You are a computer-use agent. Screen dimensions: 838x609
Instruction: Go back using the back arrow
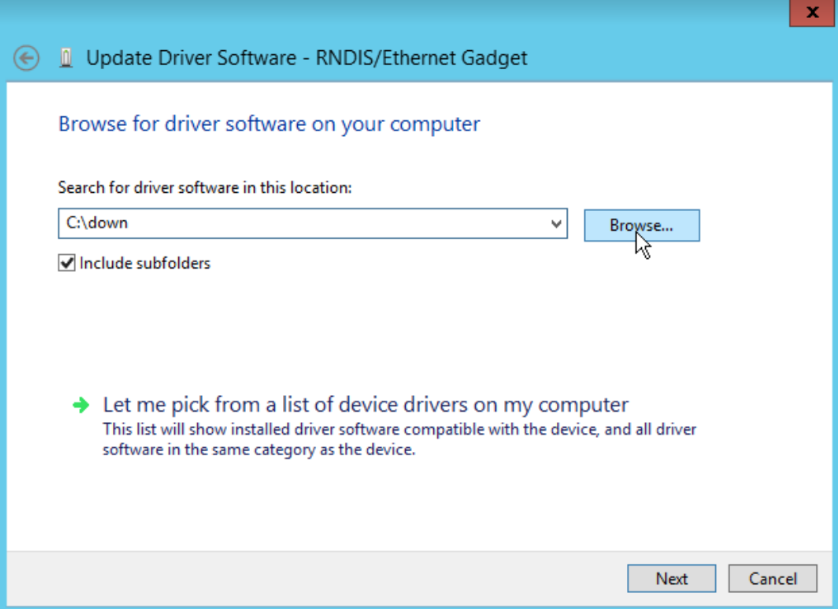tap(27, 58)
